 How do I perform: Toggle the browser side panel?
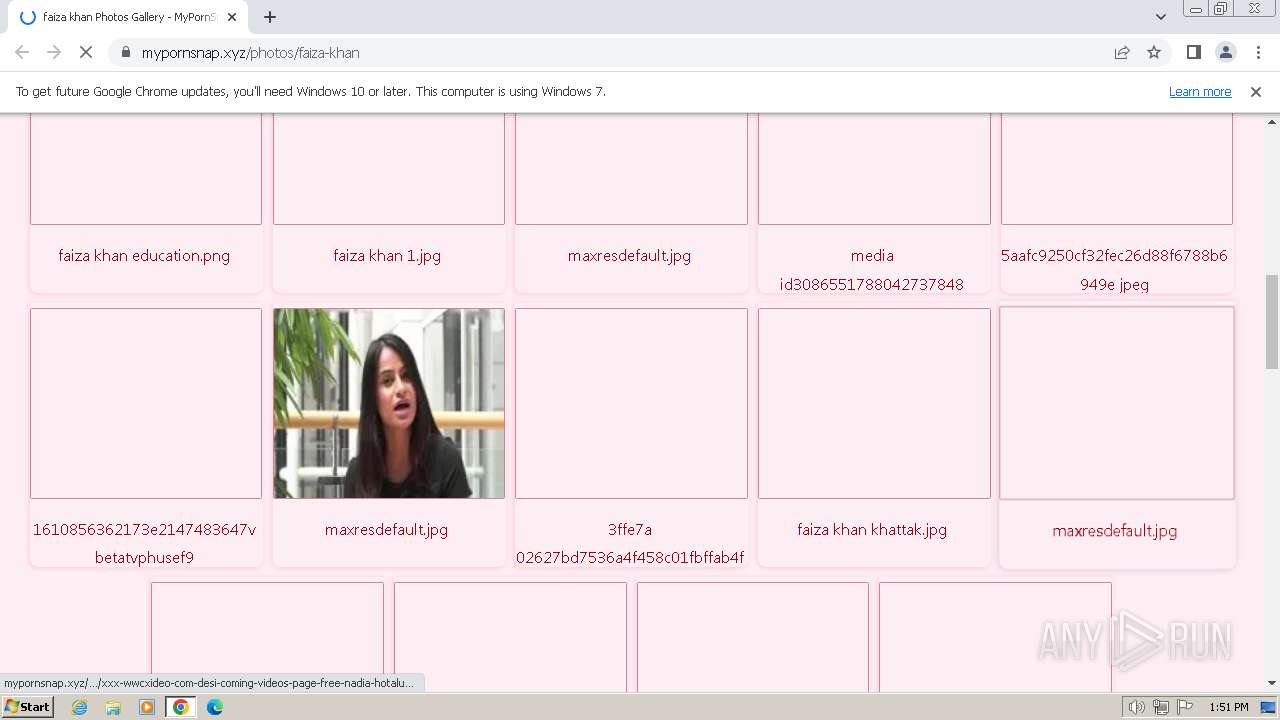coord(1193,52)
